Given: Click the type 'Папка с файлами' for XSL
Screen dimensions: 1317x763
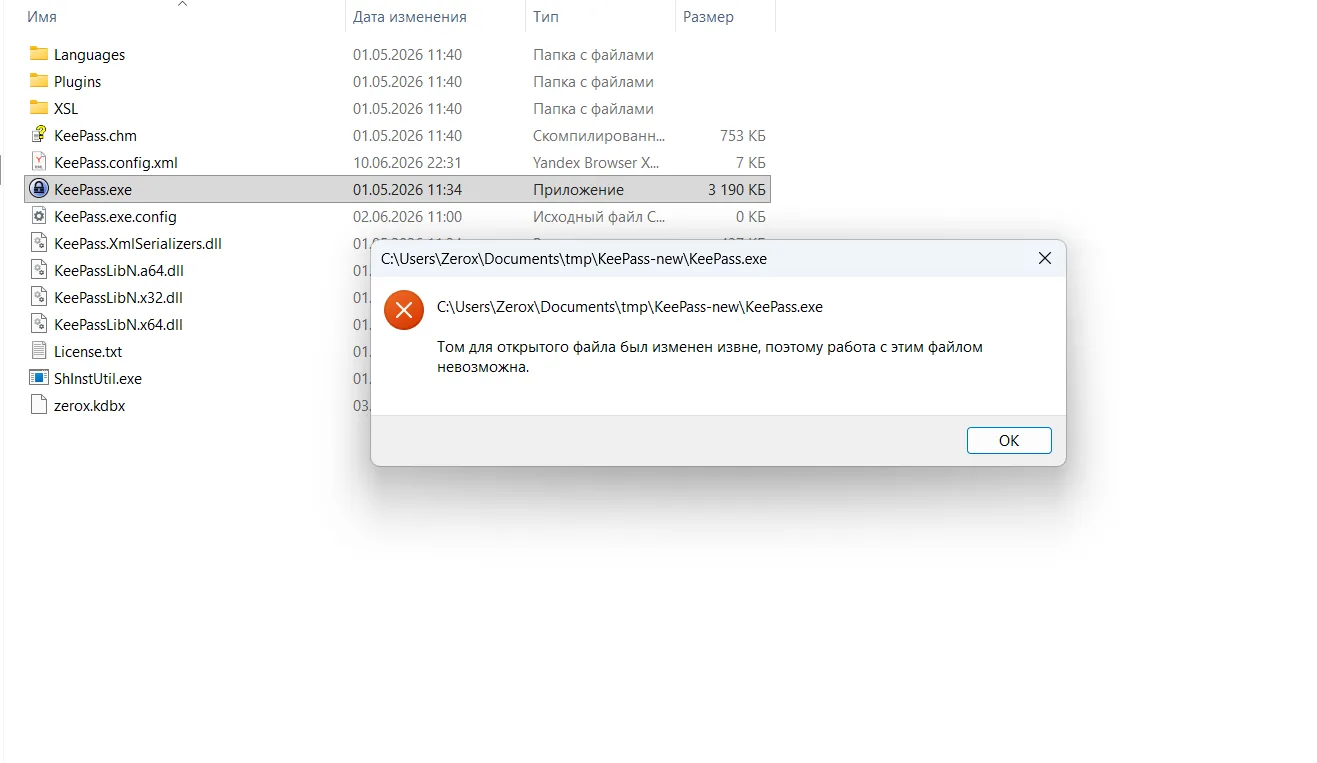Looking at the screenshot, I should point(593,109).
